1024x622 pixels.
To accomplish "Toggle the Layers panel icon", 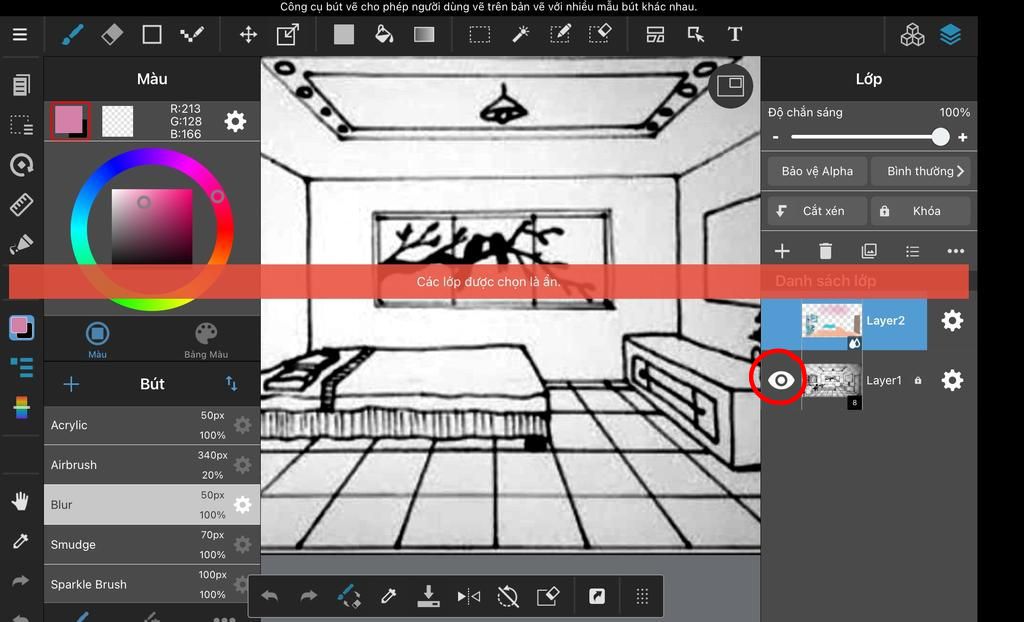I will point(950,35).
